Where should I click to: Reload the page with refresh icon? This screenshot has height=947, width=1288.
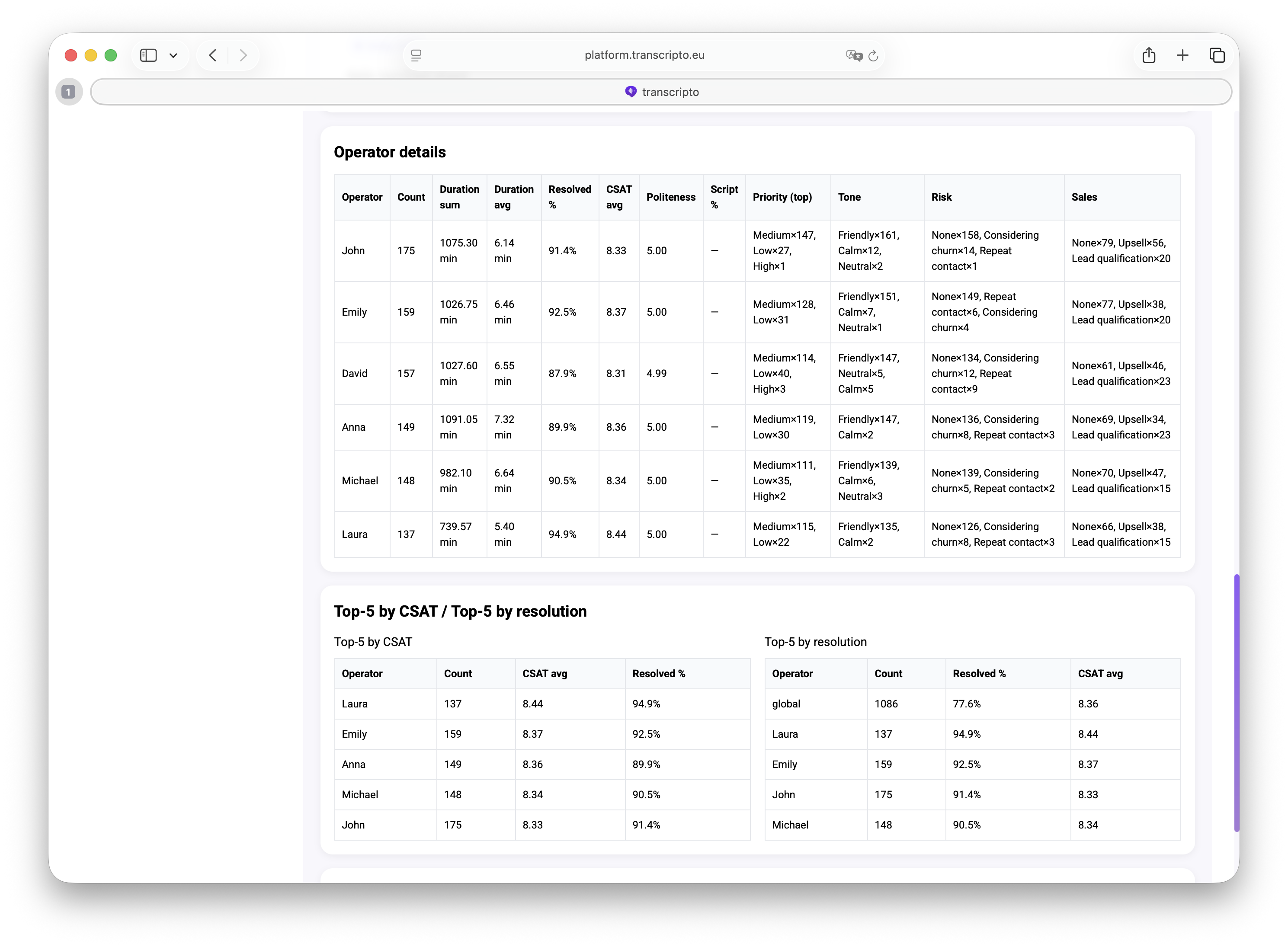coord(873,56)
